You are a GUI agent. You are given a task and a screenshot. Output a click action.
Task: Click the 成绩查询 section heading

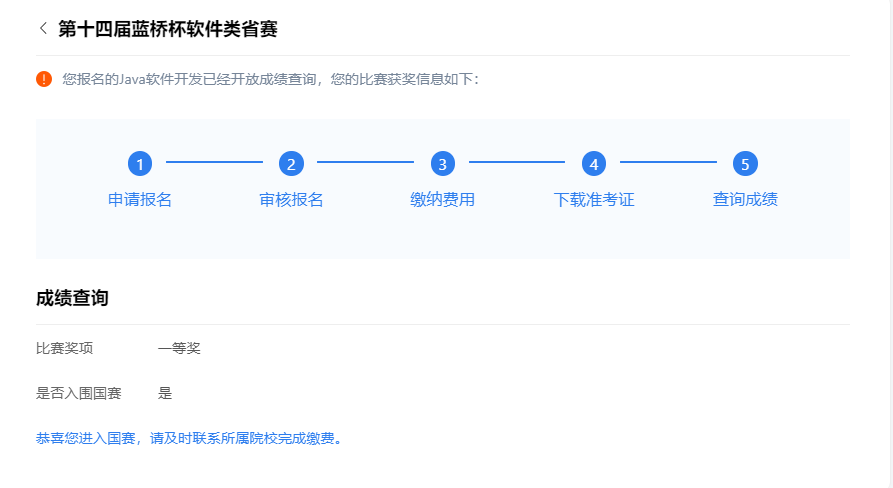tap(72, 298)
